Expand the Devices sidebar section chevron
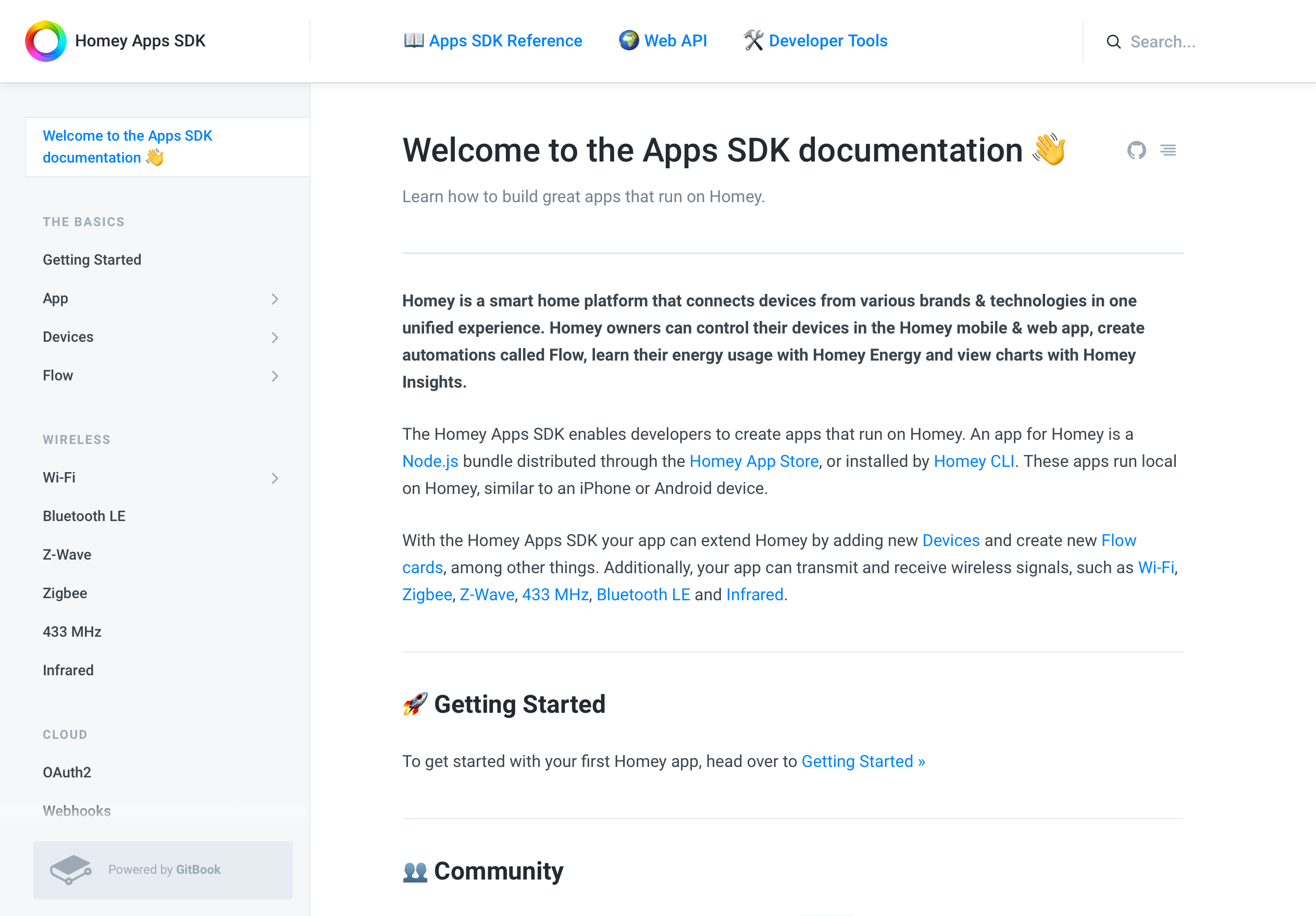This screenshot has width=1316, height=916. pos(275,338)
